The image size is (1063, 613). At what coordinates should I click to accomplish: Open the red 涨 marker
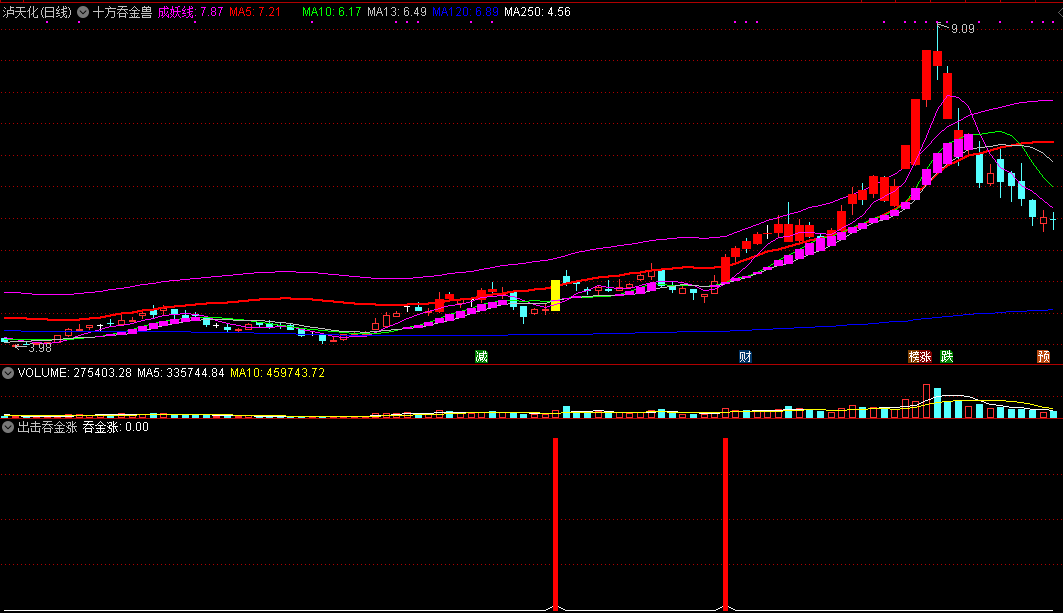pyautogui.click(x=926, y=357)
